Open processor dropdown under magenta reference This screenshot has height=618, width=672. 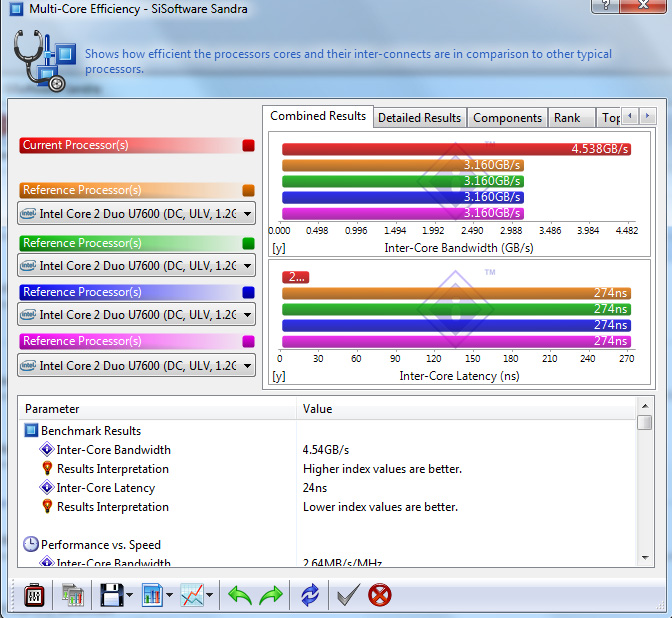pyautogui.click(x=136, y=366)
